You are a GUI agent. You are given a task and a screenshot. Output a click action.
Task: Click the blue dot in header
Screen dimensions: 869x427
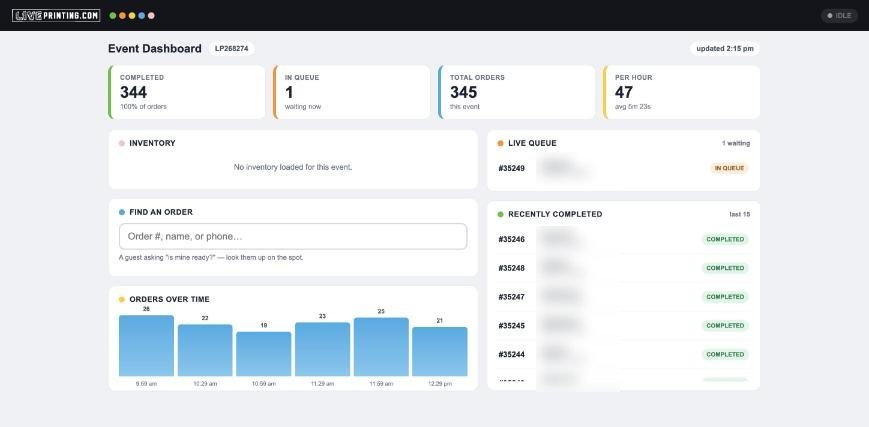[142, 16]
